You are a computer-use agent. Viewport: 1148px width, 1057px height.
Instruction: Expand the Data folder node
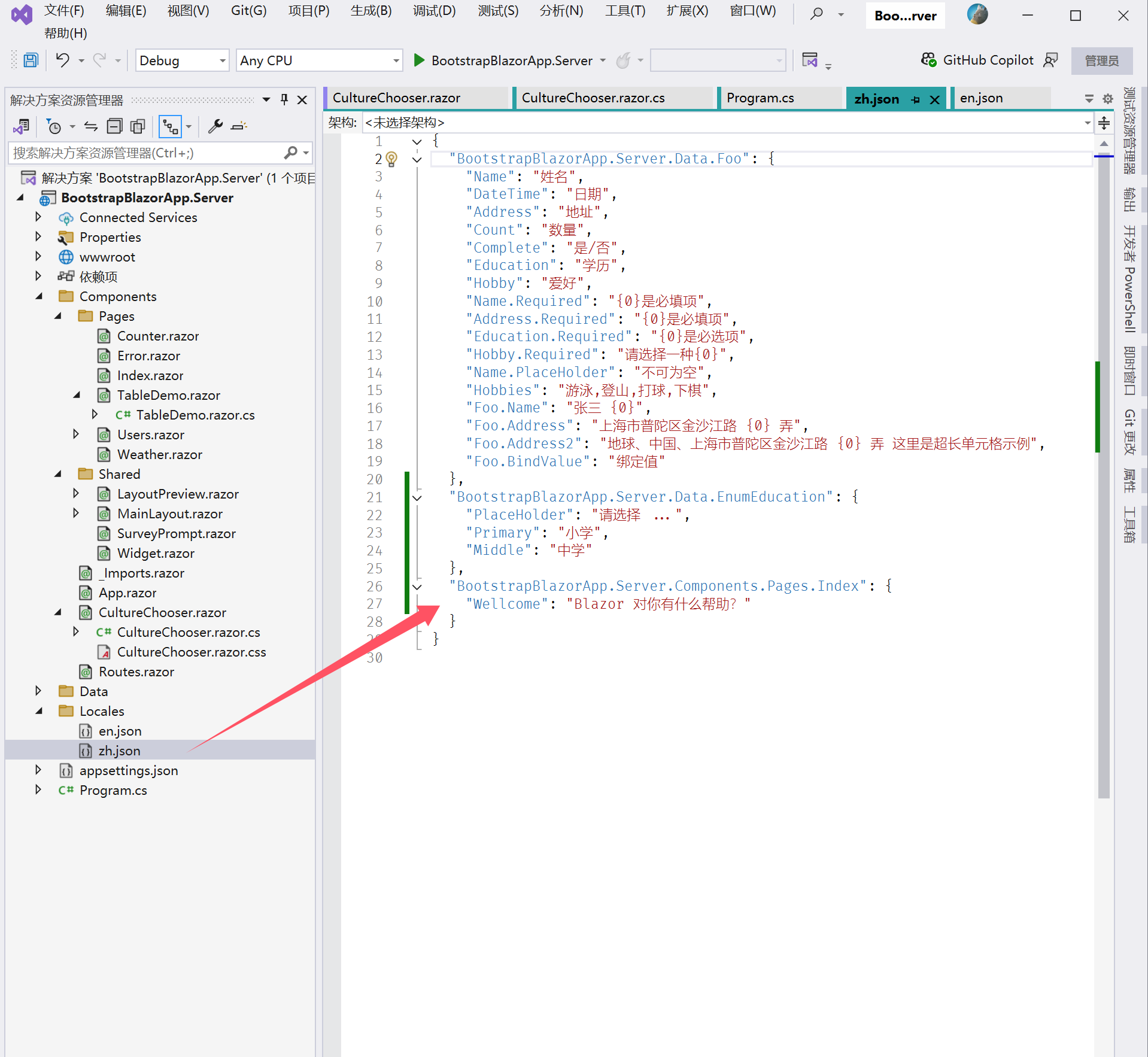tap(38, 691)
